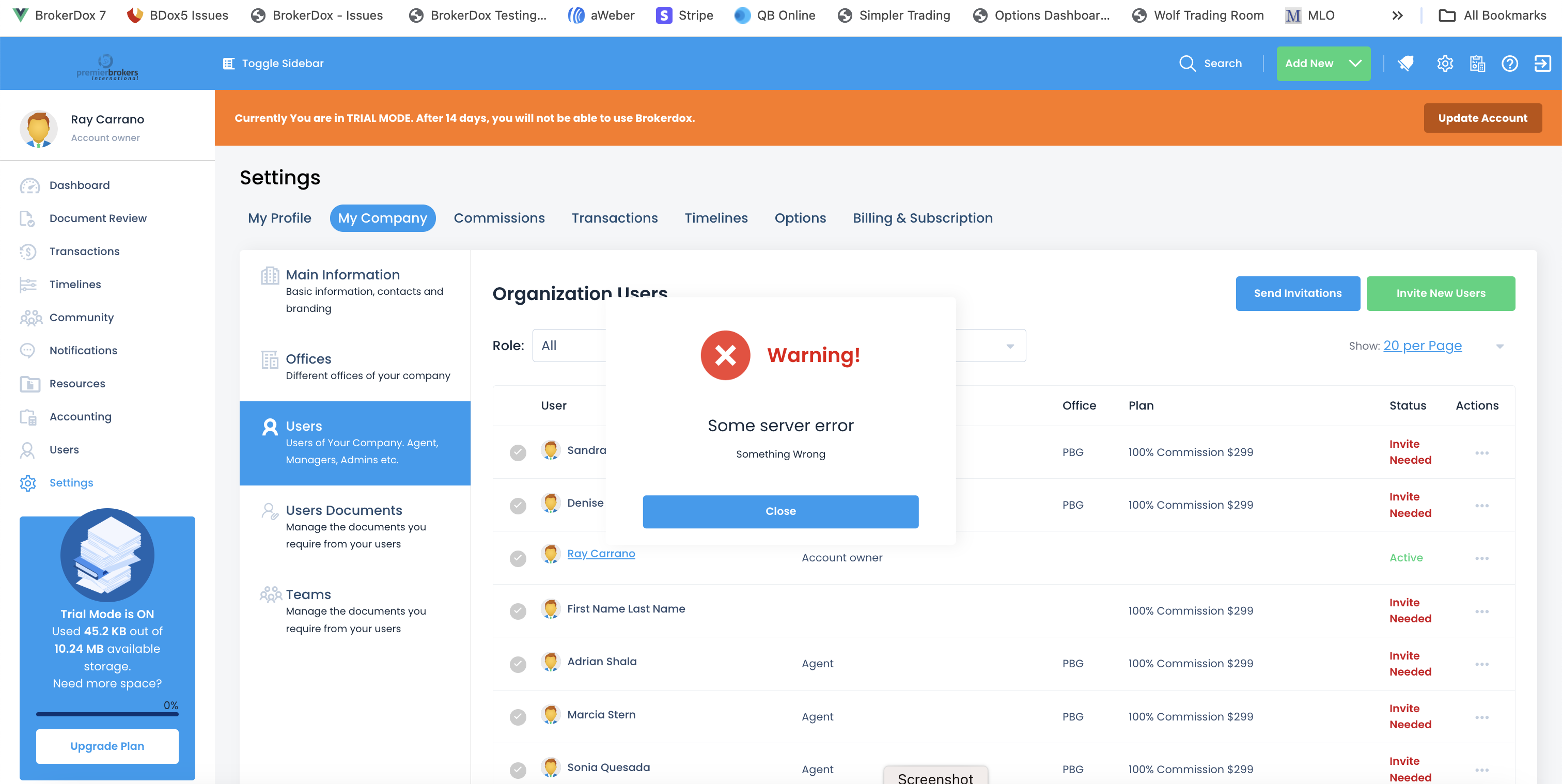Open Document Review from sidebar
The height and width of the screenshot is (784, 1562).
click(x=98, y=218)
